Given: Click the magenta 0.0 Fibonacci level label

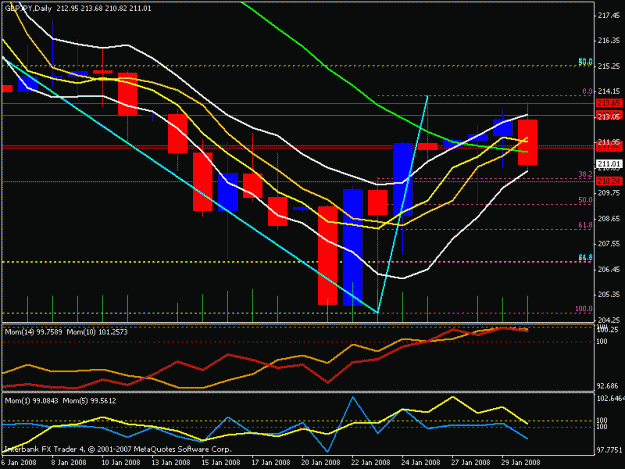Looking at the screenshot, I should (x=587, y=91).
